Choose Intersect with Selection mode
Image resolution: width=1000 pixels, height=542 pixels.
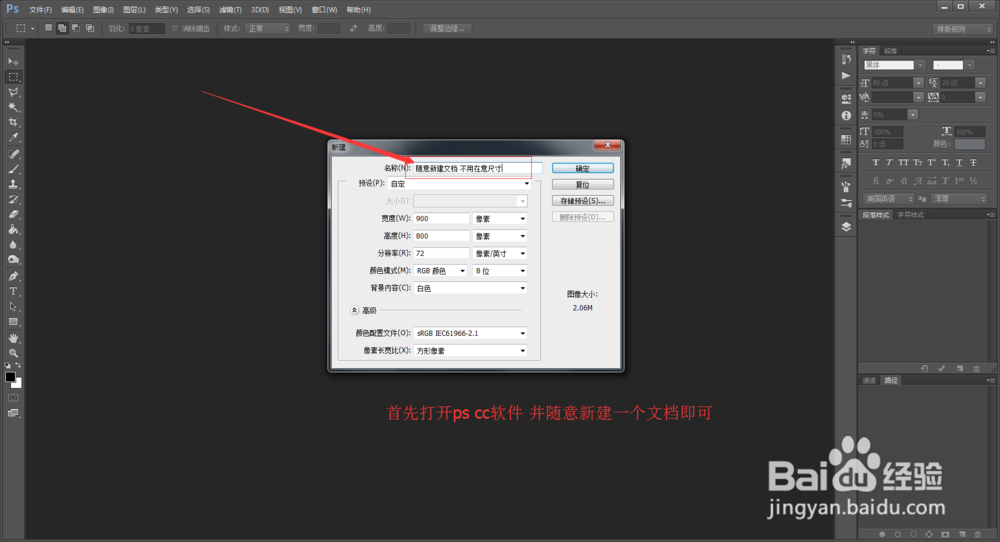90,28
